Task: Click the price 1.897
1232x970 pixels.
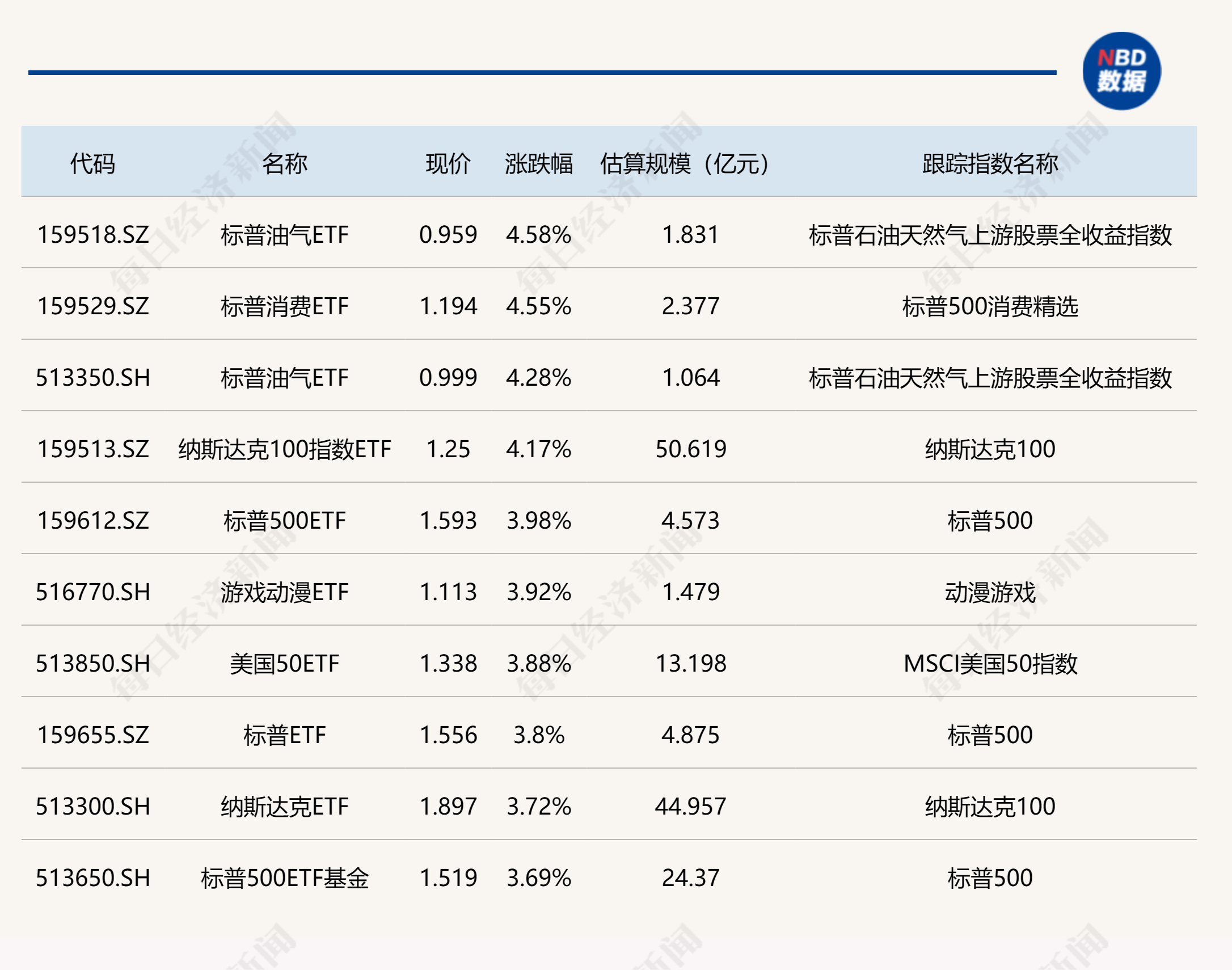Action: pyautogui.click(x=448, y=807)
